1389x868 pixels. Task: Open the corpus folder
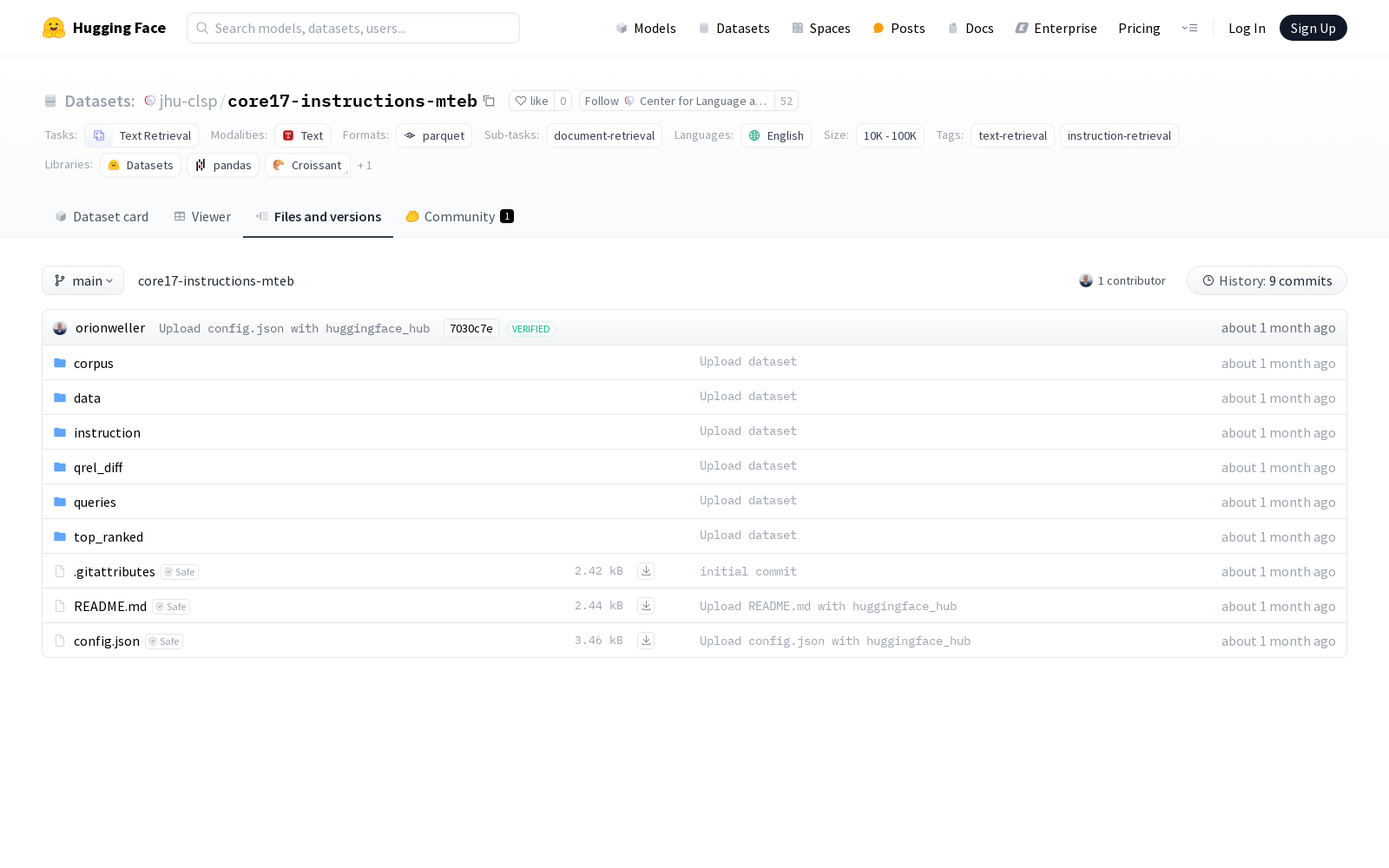pos(94,363)
